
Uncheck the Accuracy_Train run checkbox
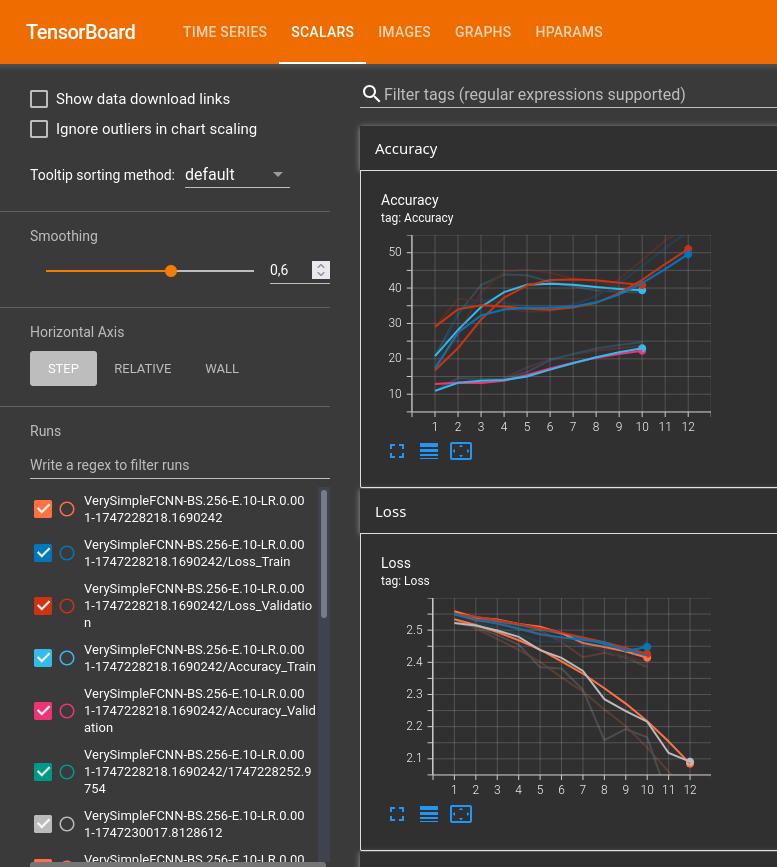click(x=43, y=658)
